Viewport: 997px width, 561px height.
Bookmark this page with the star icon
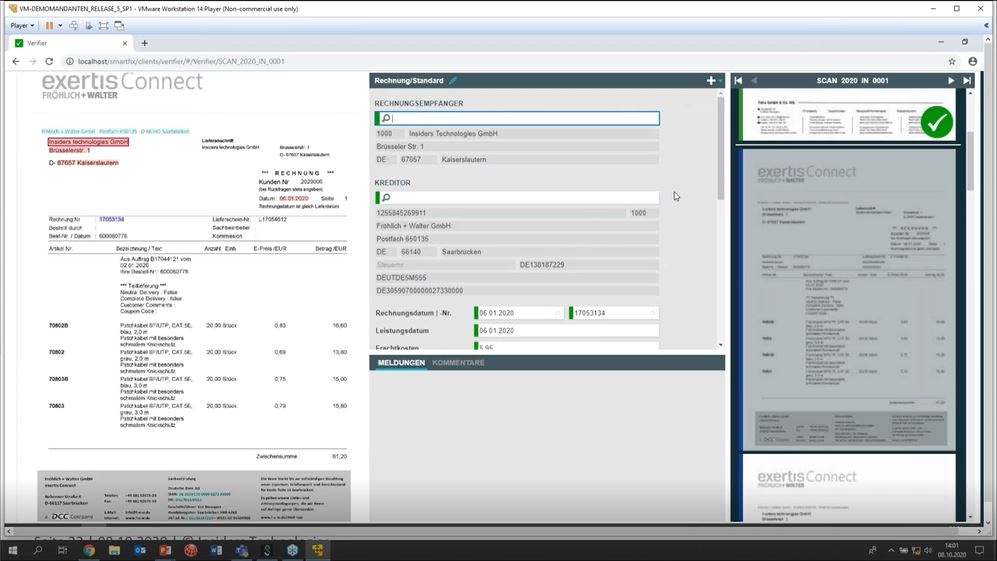click(x=947, y=61)
